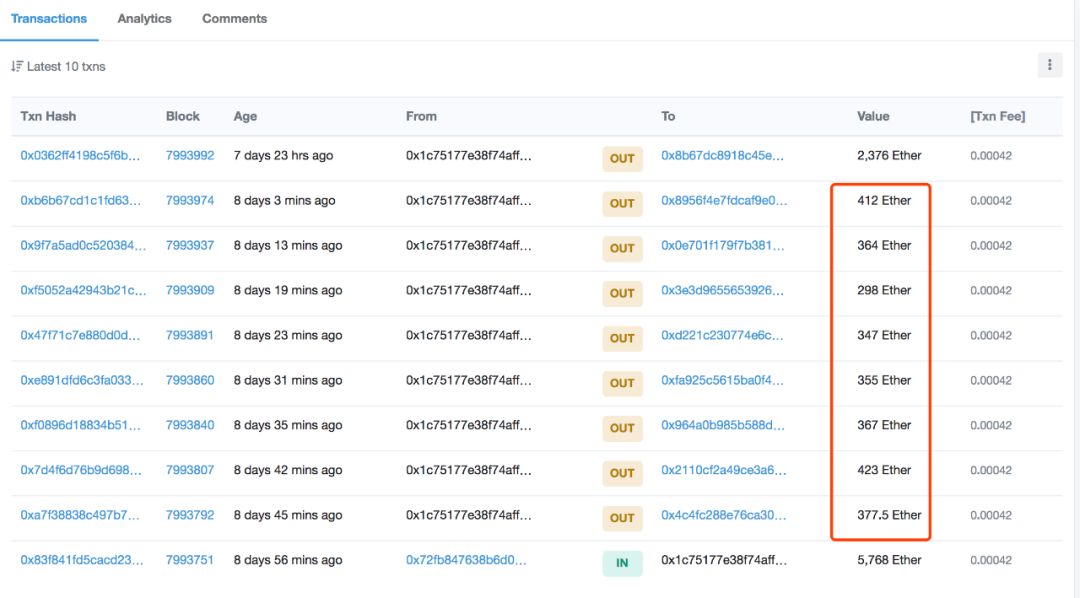1080x598 pixels.
Task: Open recipient address 0x8b67dc8918c45e...
Action: pos(723,156)
